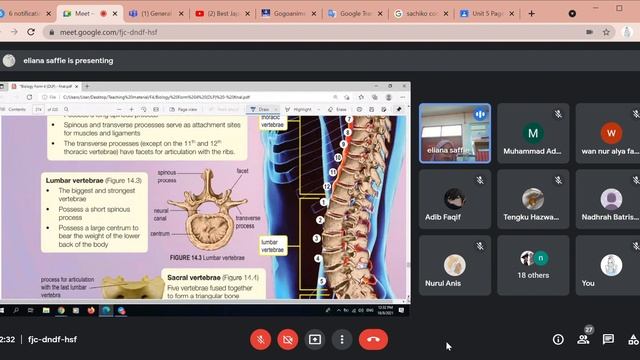
Task: Open the 18 others participant tile
Action: (x=533, y=265)
